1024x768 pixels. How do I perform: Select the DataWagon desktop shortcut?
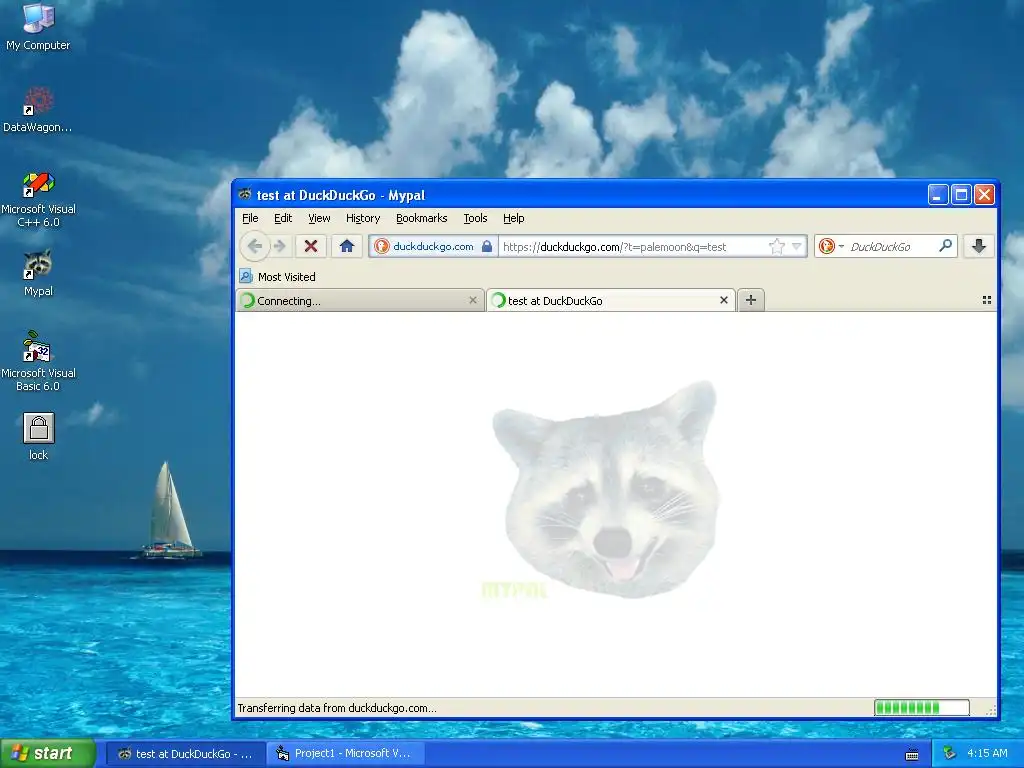[x=38, y=110]
